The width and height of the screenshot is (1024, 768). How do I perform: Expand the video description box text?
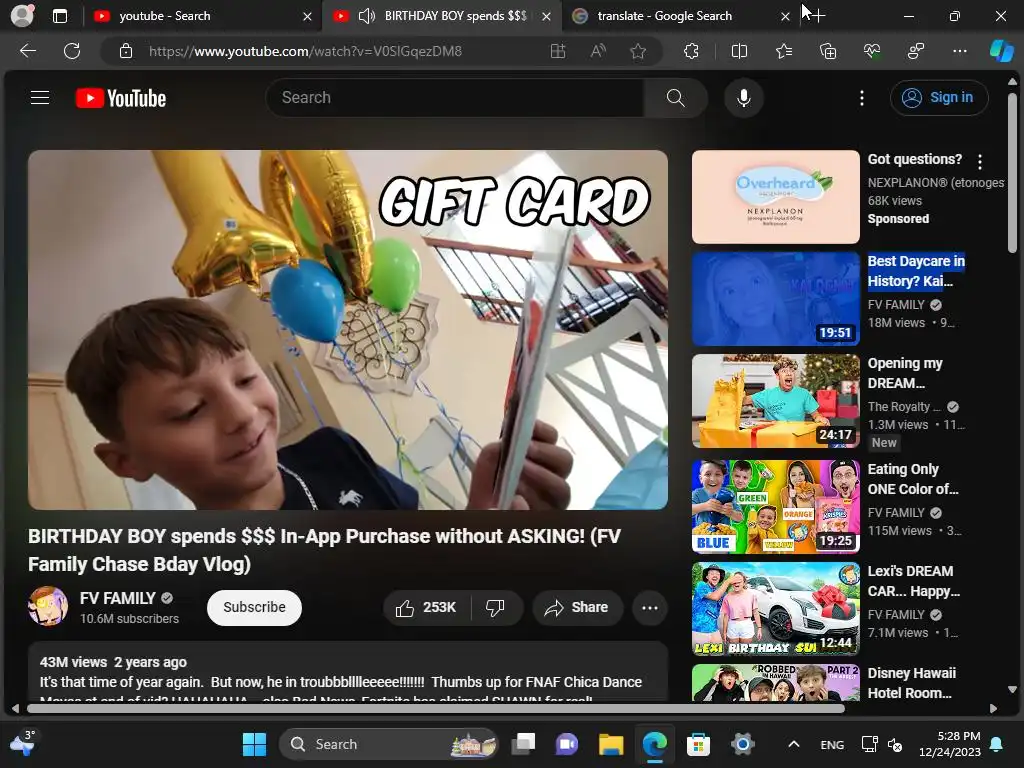coord(347,673)
